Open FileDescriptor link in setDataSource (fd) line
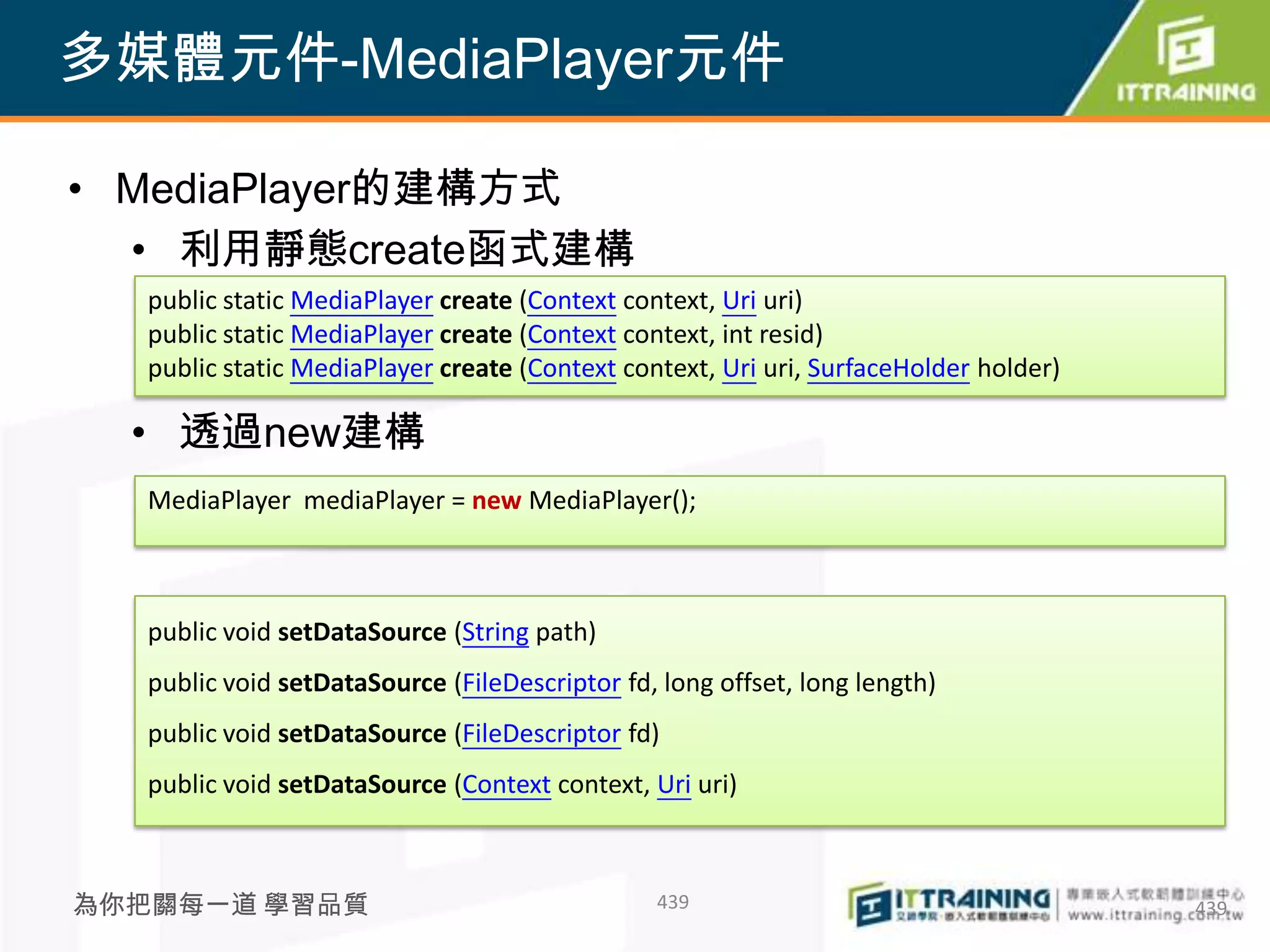Image resolution: width=1270 pixels, height=952 pixels. pyautogui.click(x=541, y=734)
